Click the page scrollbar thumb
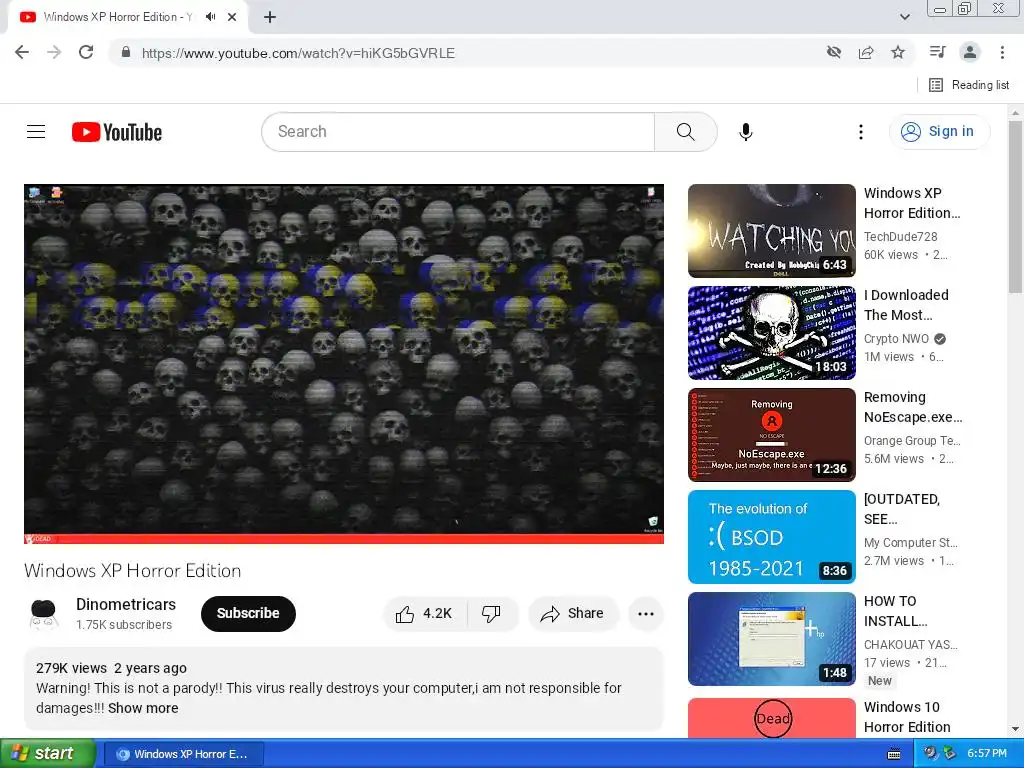Viewport: 1024px width, 768px height. point(1016,206)
